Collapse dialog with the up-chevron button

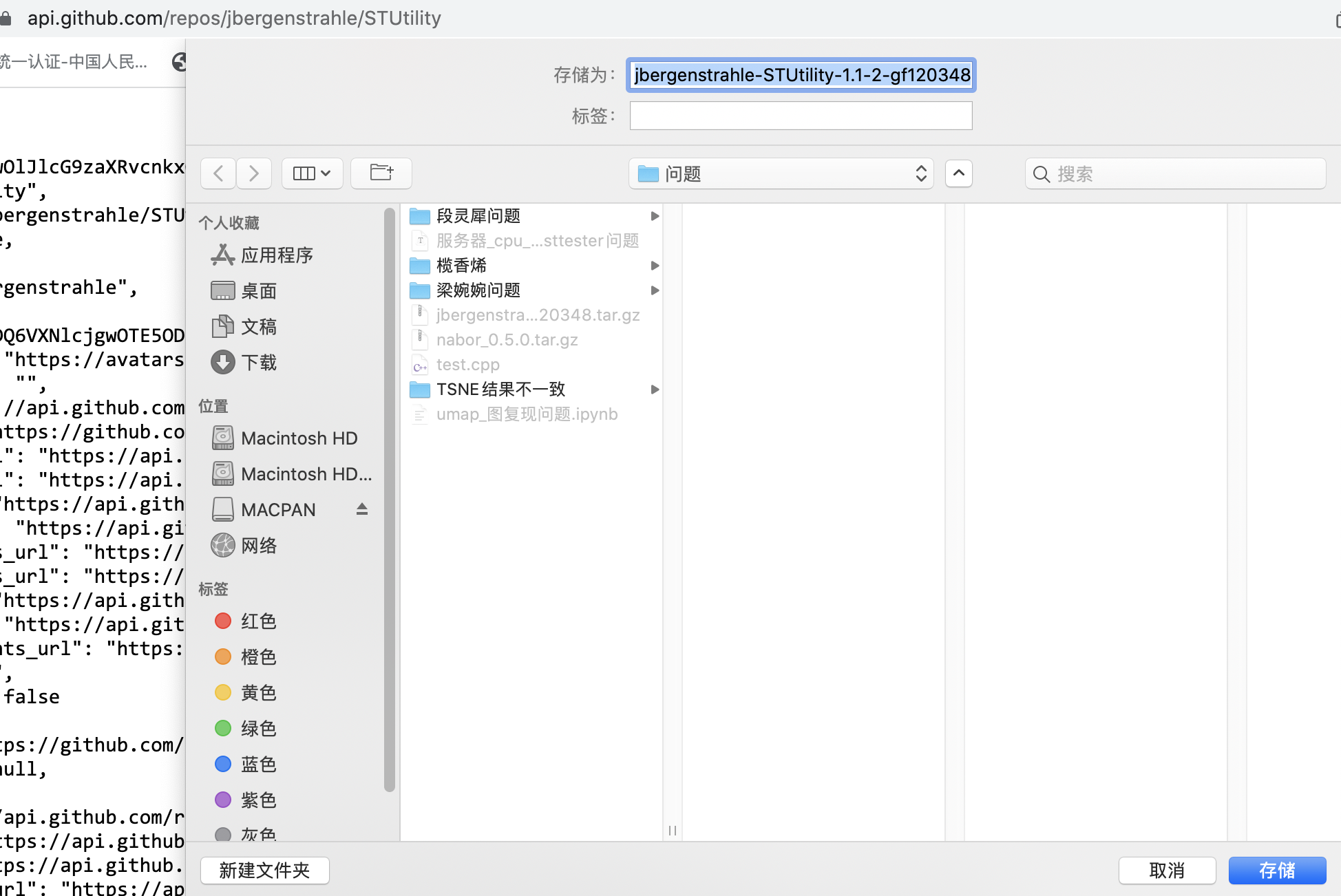click(x=958, y=173)
